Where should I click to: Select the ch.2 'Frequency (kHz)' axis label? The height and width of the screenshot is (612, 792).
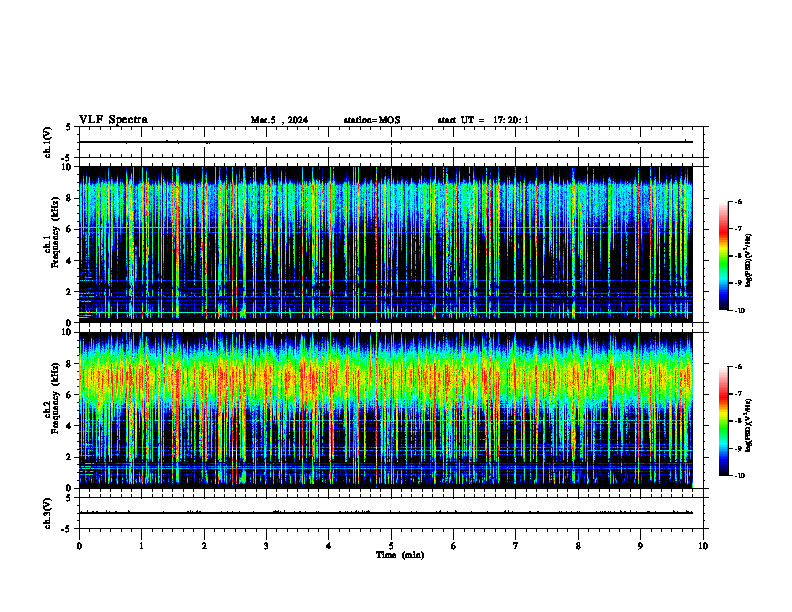[55, 398]
